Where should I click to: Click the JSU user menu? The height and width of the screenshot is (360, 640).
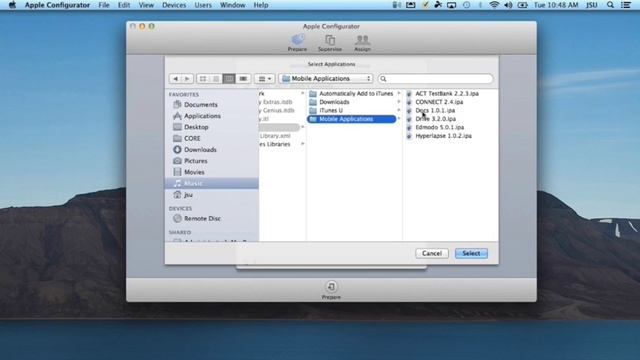click(x=591, y=5)
